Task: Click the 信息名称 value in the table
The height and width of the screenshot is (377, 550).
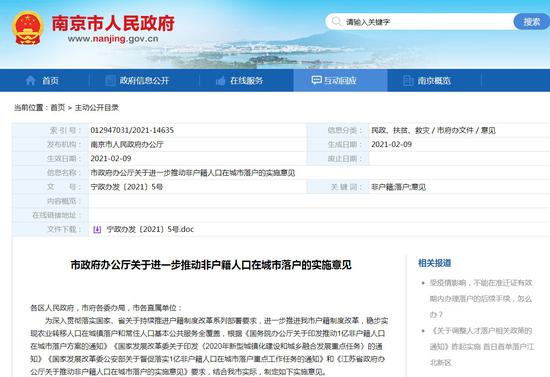Action: click(x=193, y=173)
